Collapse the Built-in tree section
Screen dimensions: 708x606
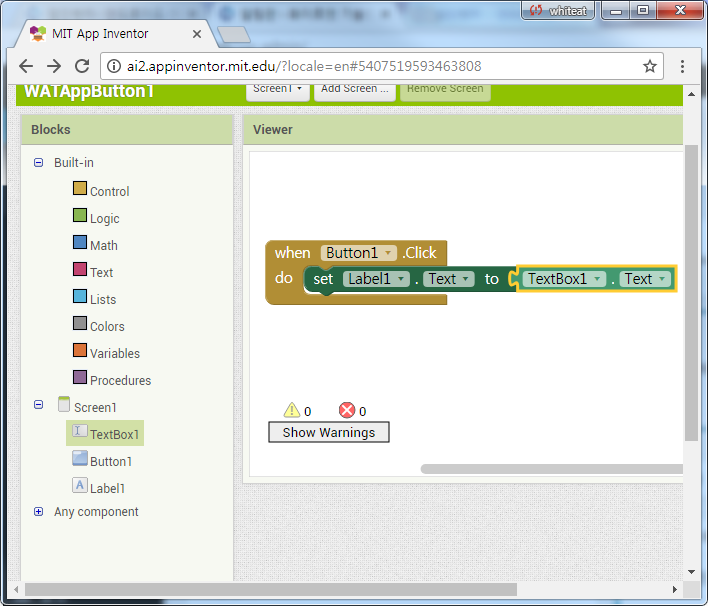pyautogui.click(x=38, y=162)
